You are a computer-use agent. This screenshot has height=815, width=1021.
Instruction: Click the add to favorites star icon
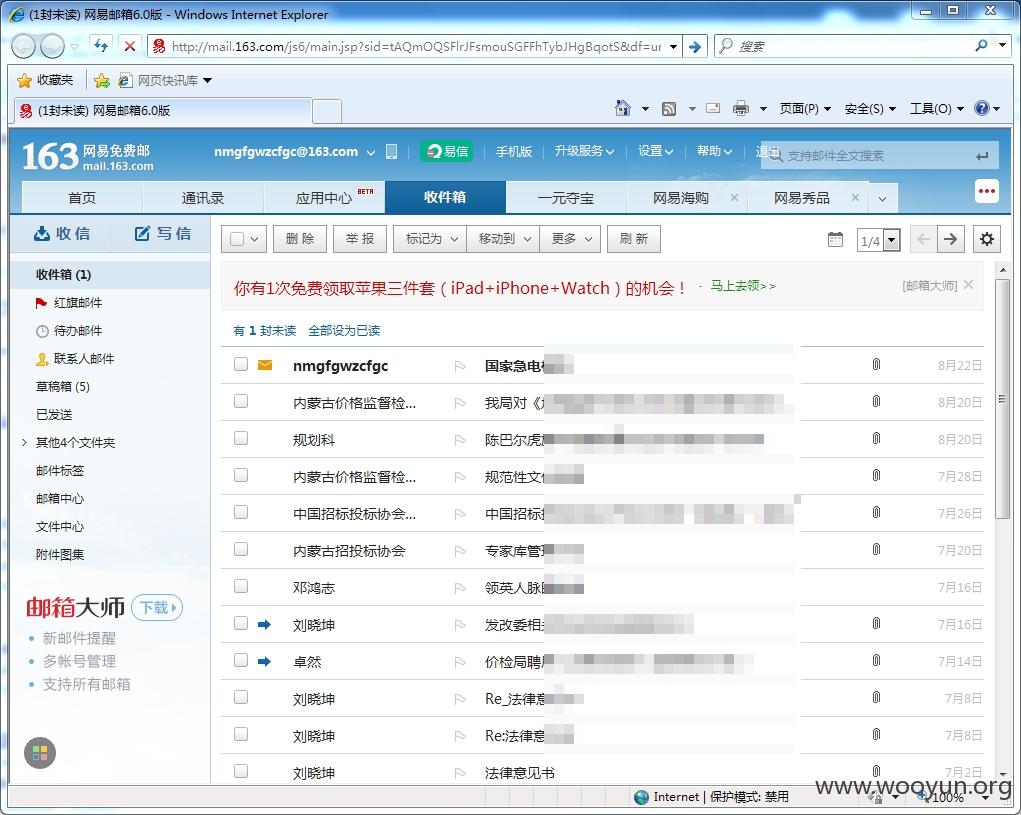pos(102,80)
